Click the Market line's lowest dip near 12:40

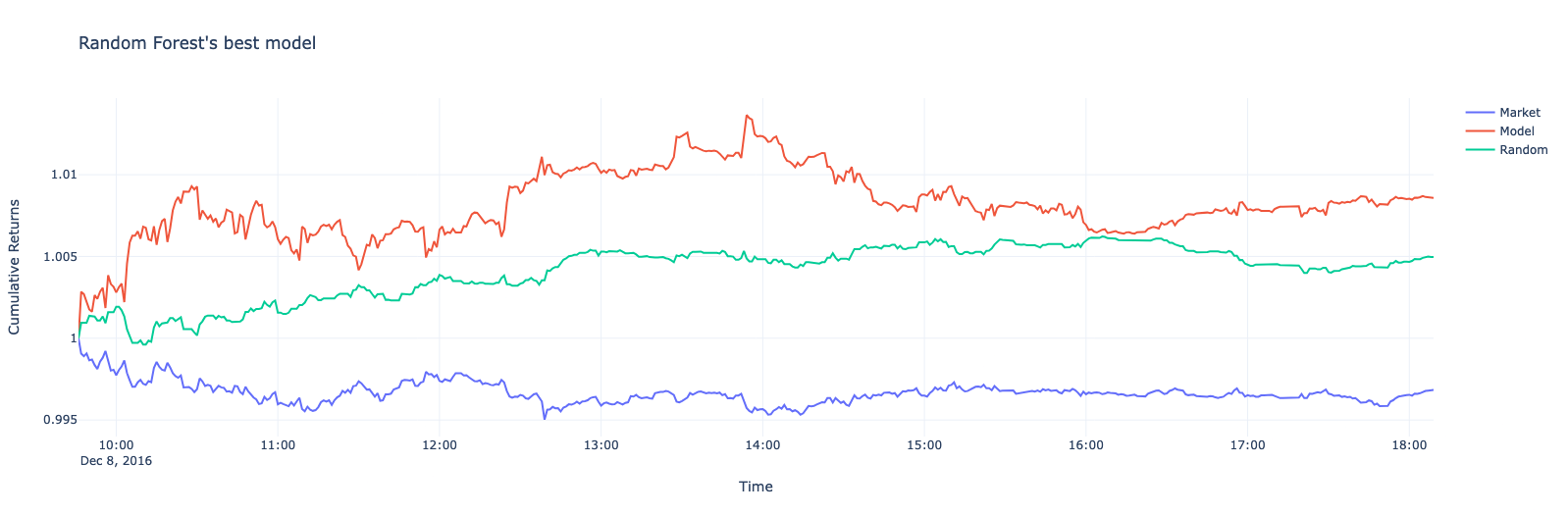545,419
